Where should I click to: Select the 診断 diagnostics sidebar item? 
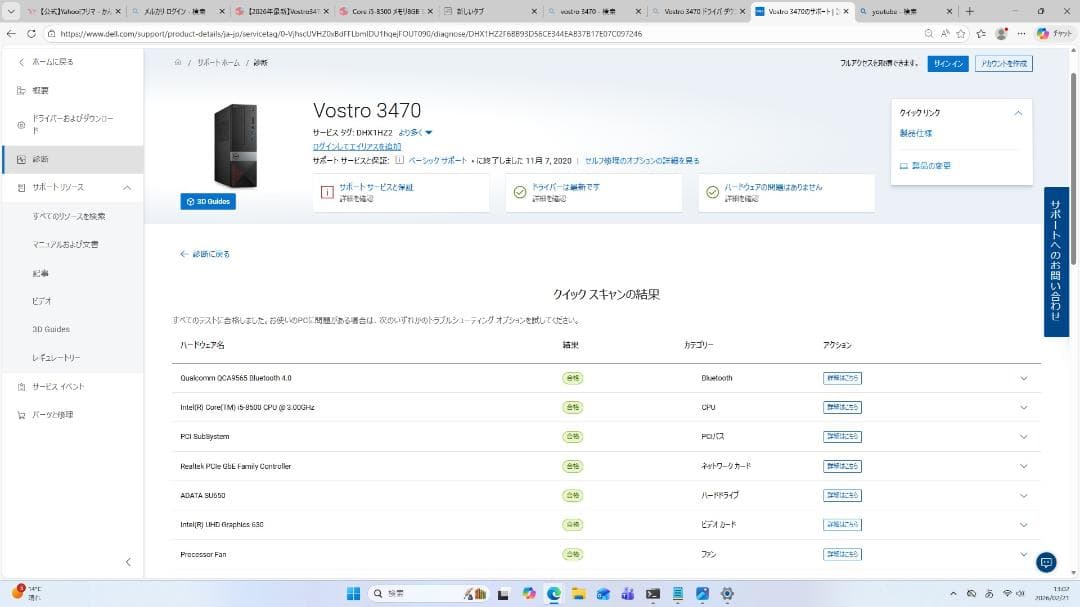(73, 159)
